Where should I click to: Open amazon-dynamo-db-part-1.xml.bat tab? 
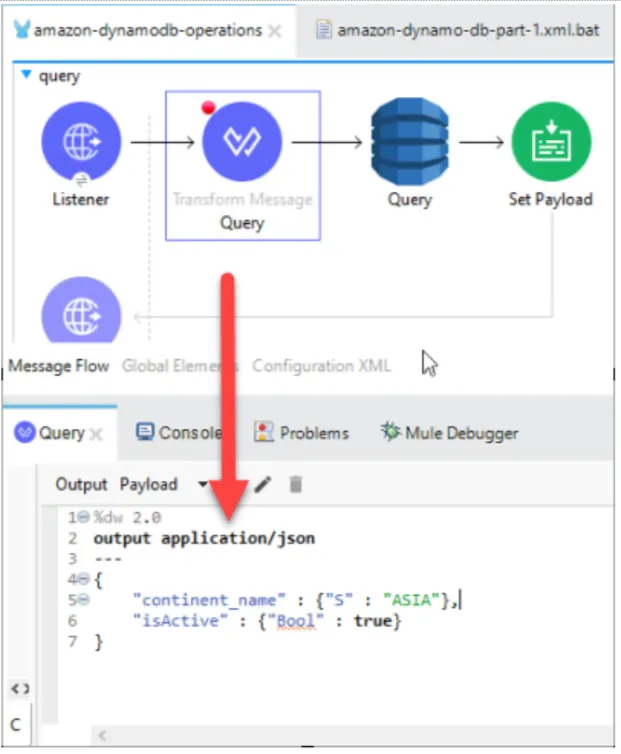coord(458,30)
